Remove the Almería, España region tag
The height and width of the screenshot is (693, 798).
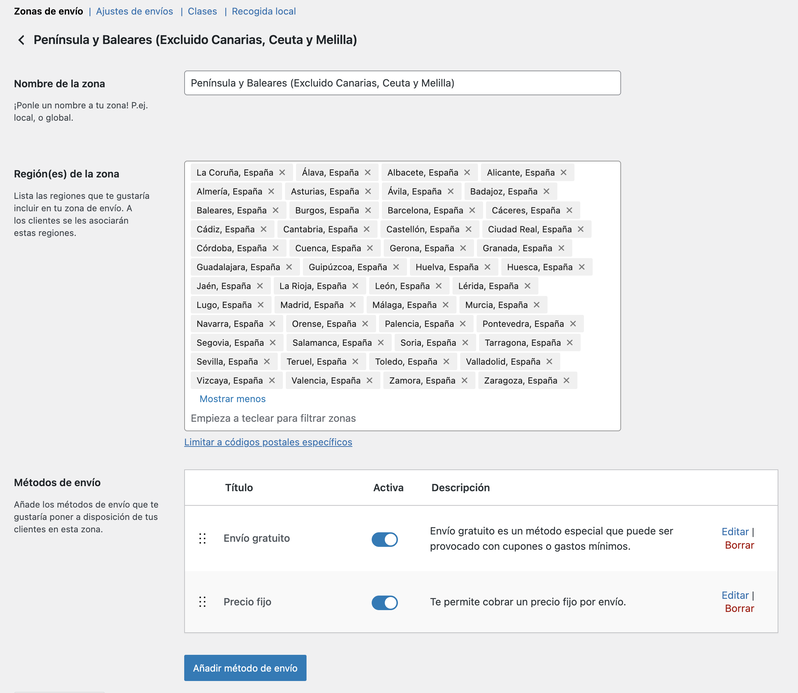pyautogui.click(x=271, y=191)
